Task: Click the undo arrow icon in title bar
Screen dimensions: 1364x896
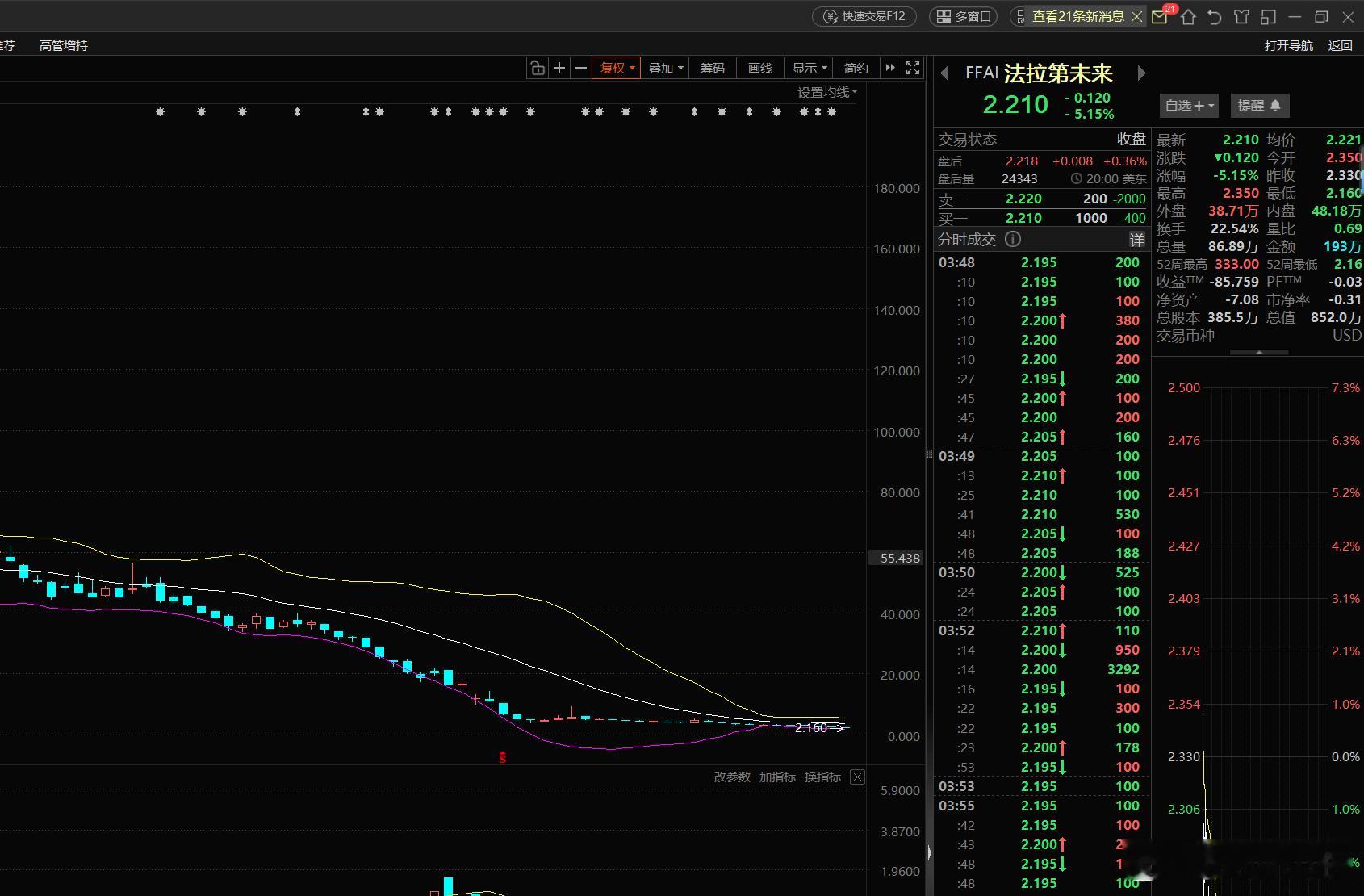Action: coord(1215,17)
